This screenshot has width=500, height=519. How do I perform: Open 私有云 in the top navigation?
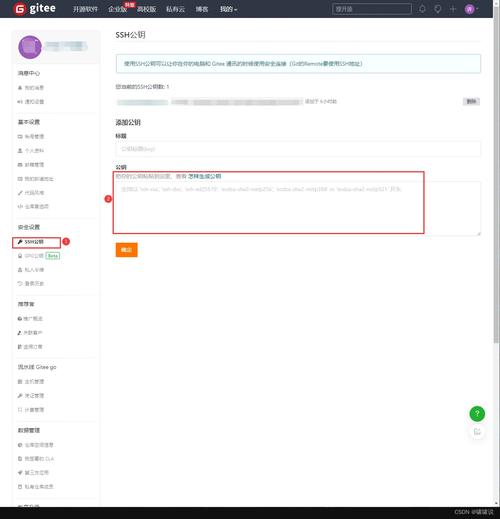click(175, 9)
